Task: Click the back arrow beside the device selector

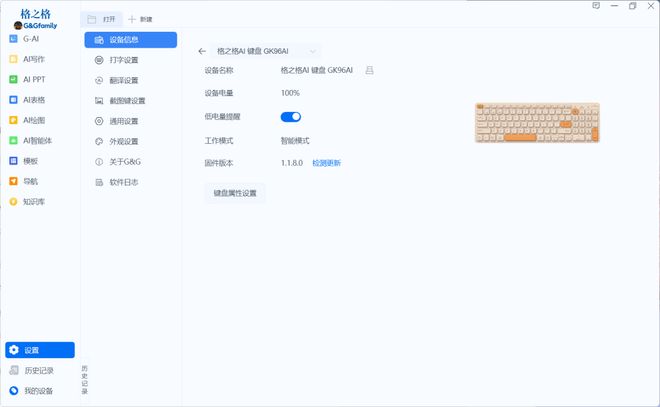Action: 202,50
